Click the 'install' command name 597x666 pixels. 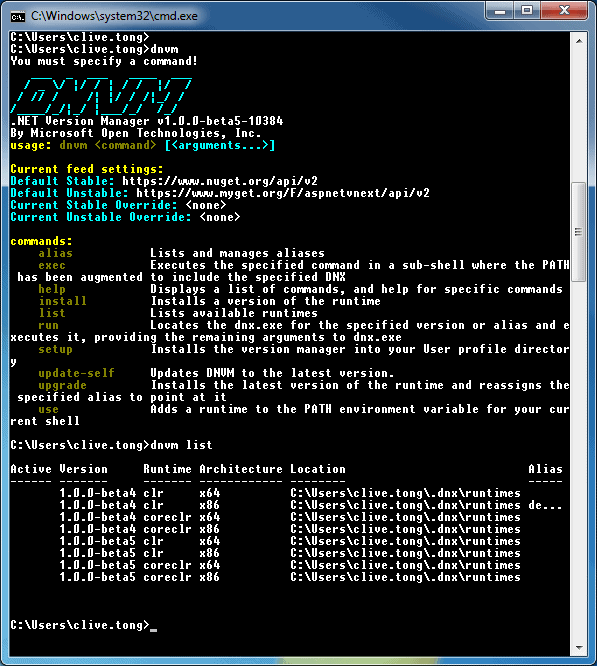click(x=62, y=301)
